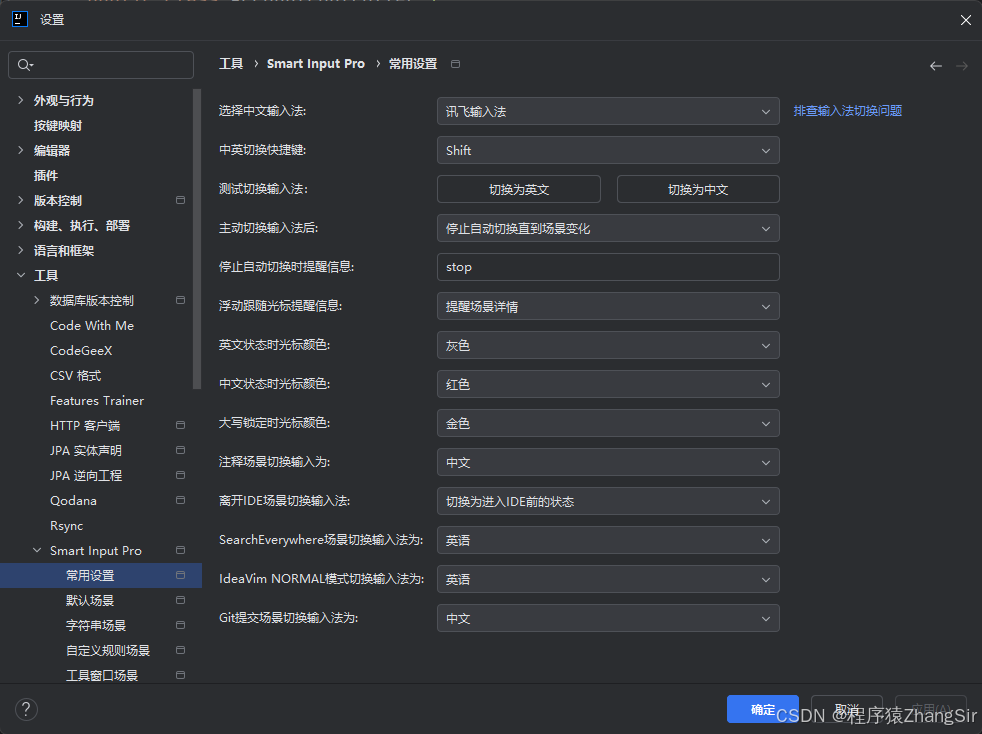The height and width of the screenshot is (734, 982).
Task: Select 工具窗口场景 under Smart Input Pro
Action: [102, 676]
